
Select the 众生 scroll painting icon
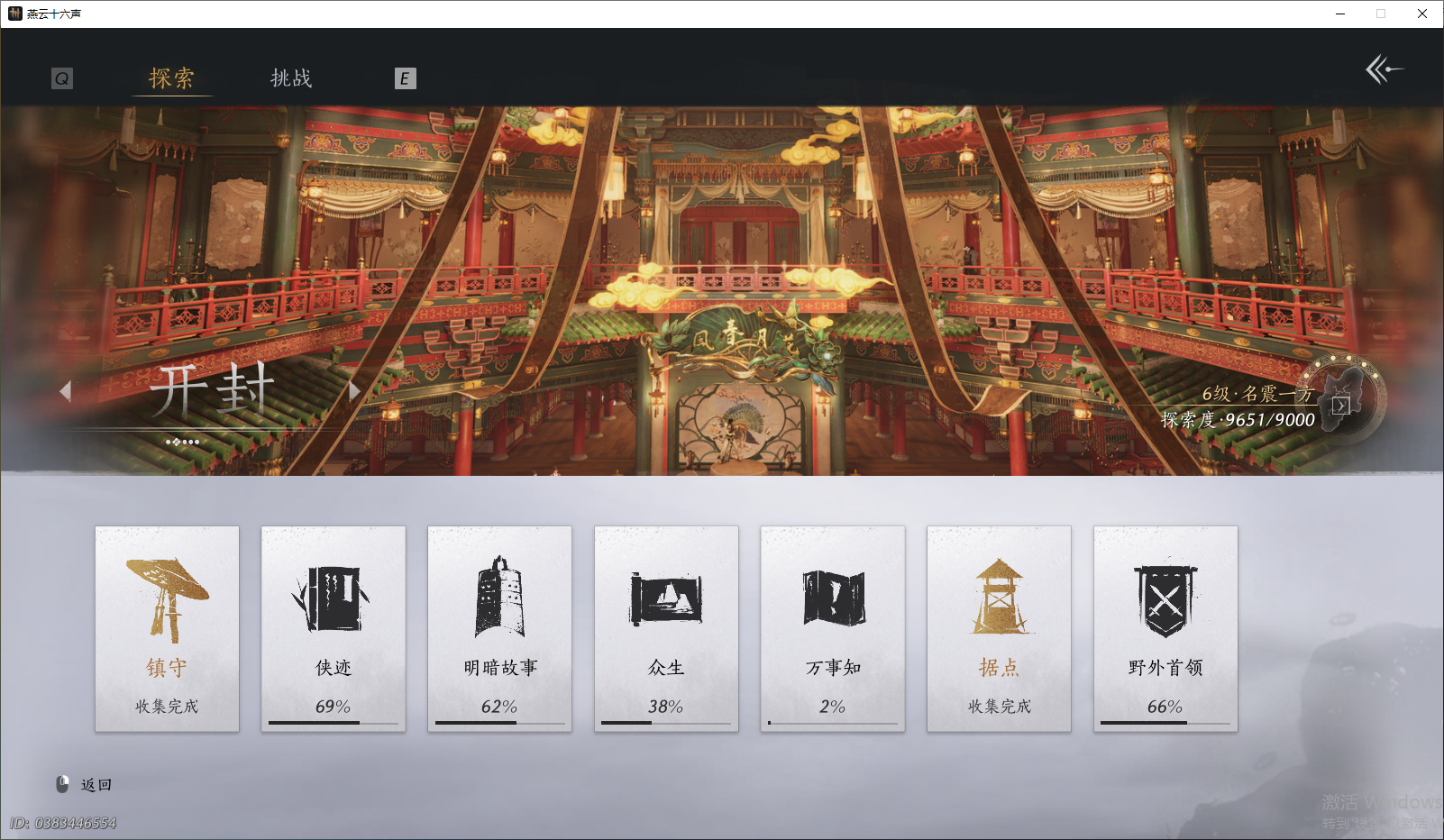click(x=666, y=595)
